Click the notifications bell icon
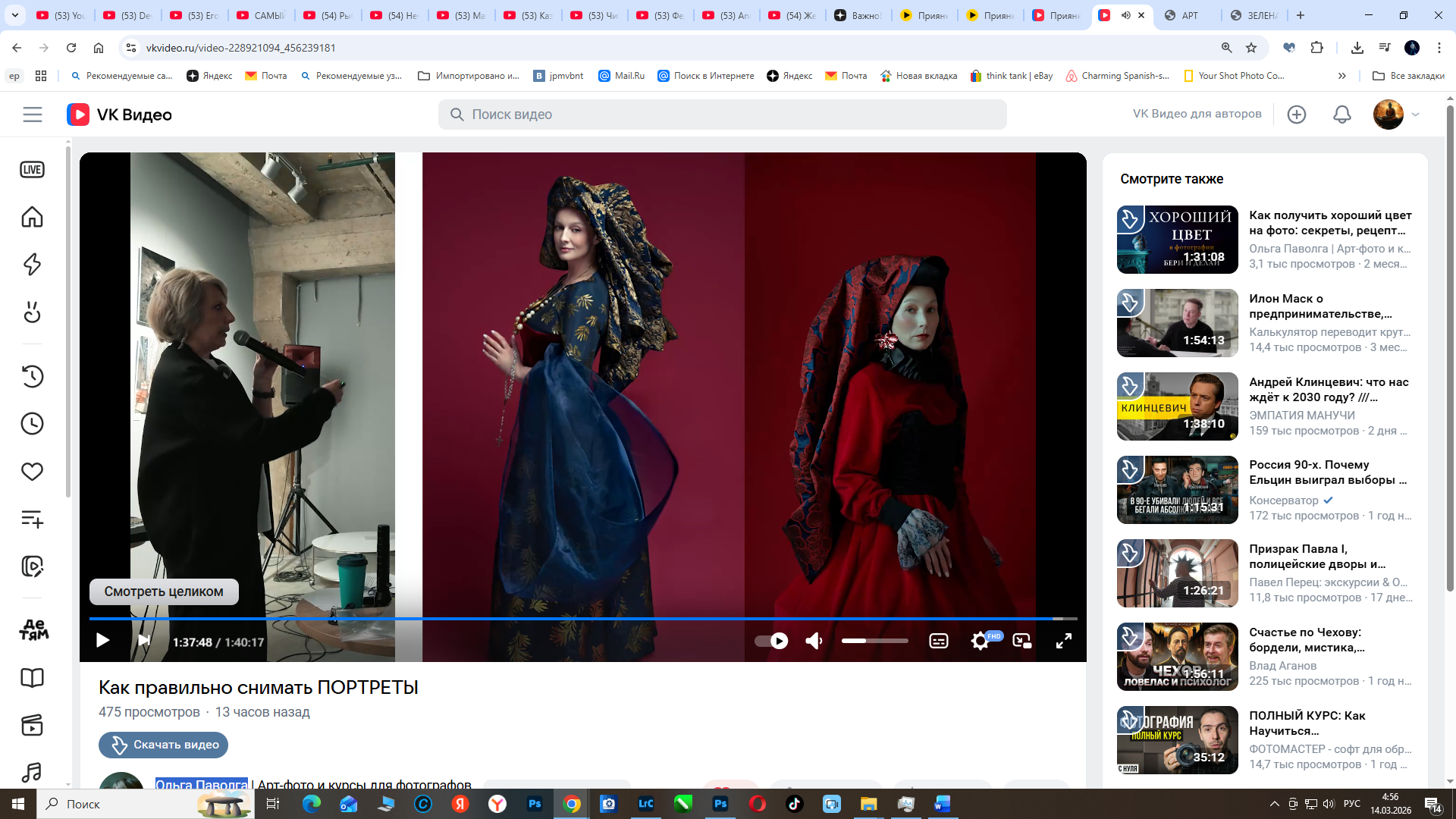This screenshot has height=819, width=1456. pyautogui.click(x=1341, y=115)
